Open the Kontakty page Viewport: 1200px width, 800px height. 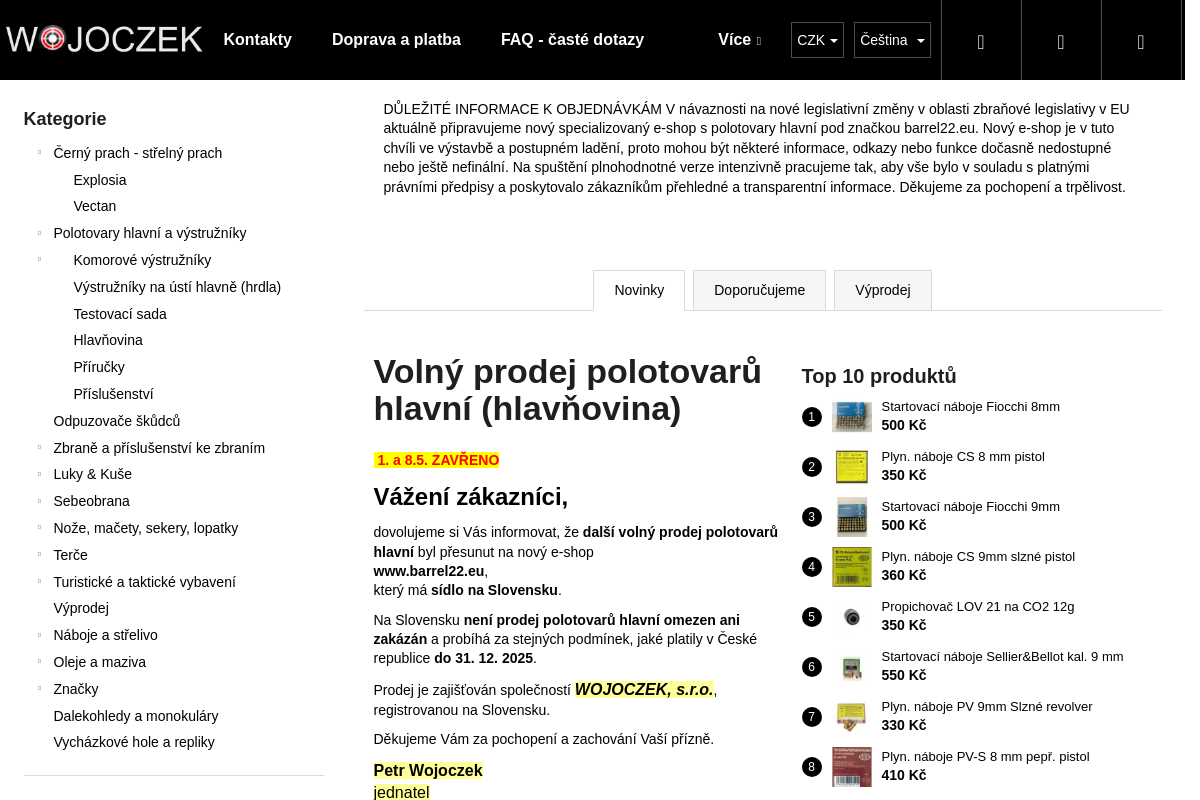(257, 40)
